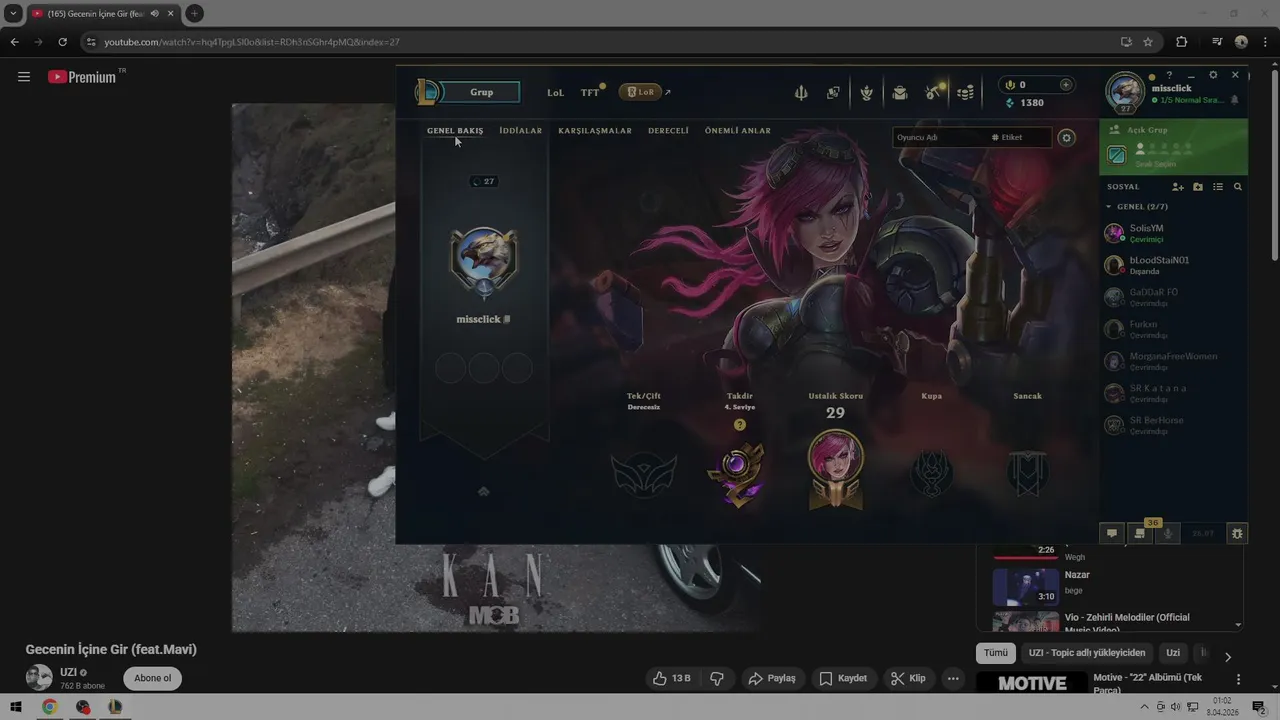Click the add folder icon in Sosyal panel
This screenshot has width=1280, height=720.
click(x=1198, y=187)
